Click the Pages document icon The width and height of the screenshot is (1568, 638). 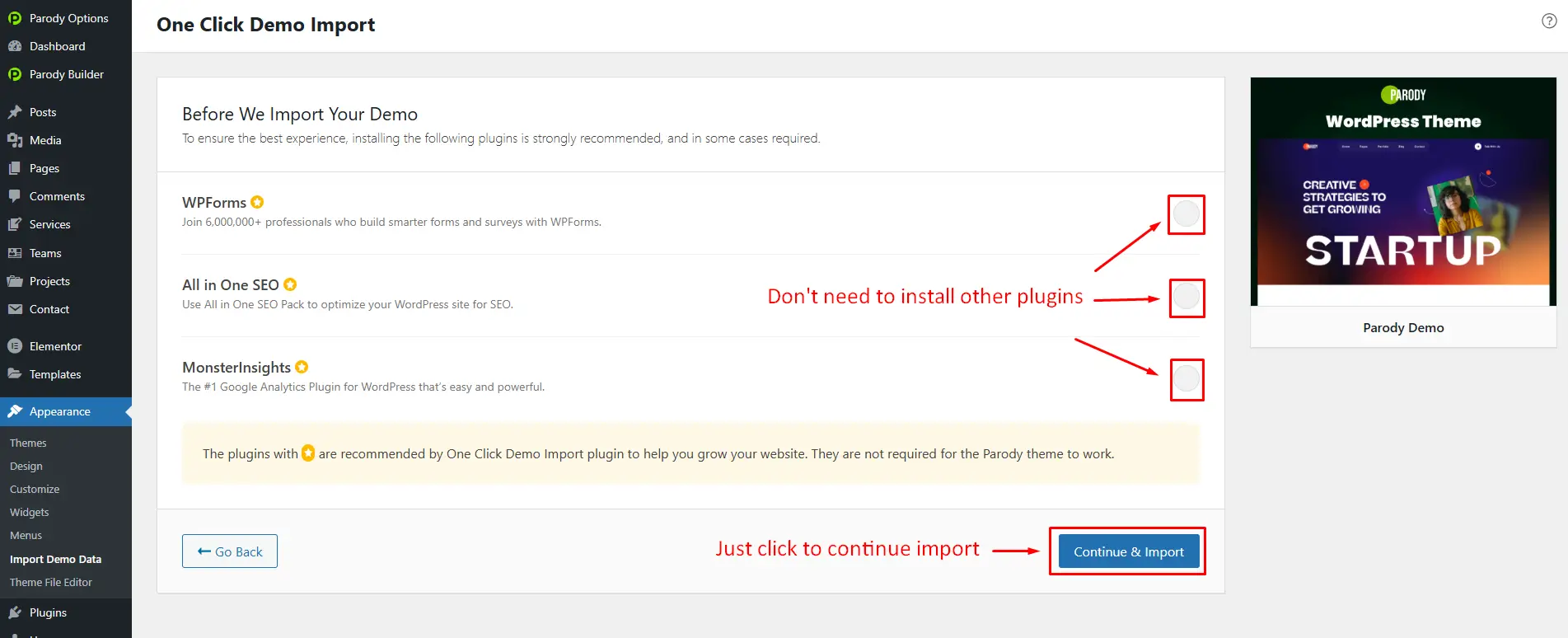(x=15, y=168)
